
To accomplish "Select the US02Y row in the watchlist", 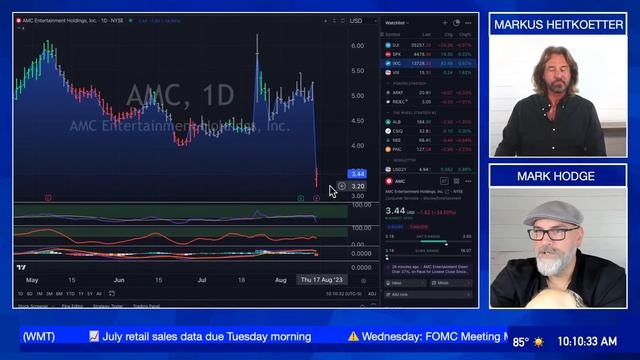I will [x=429, y=169].
